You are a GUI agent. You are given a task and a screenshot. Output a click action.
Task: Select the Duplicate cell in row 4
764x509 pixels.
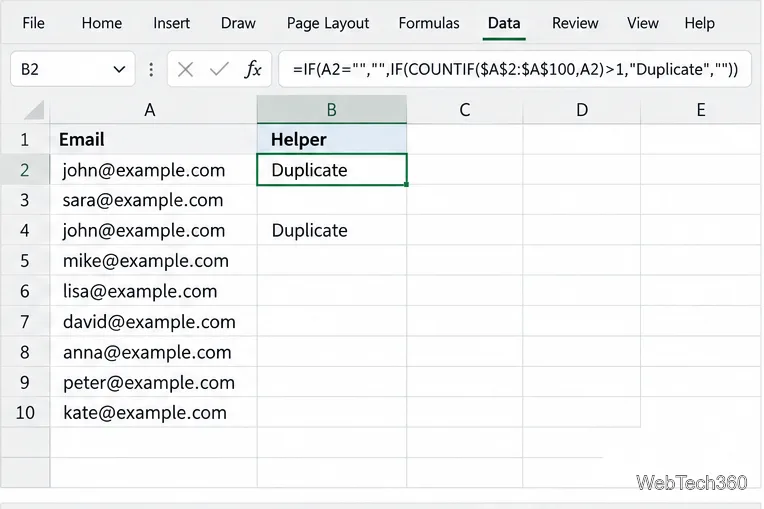pos(332,230)
